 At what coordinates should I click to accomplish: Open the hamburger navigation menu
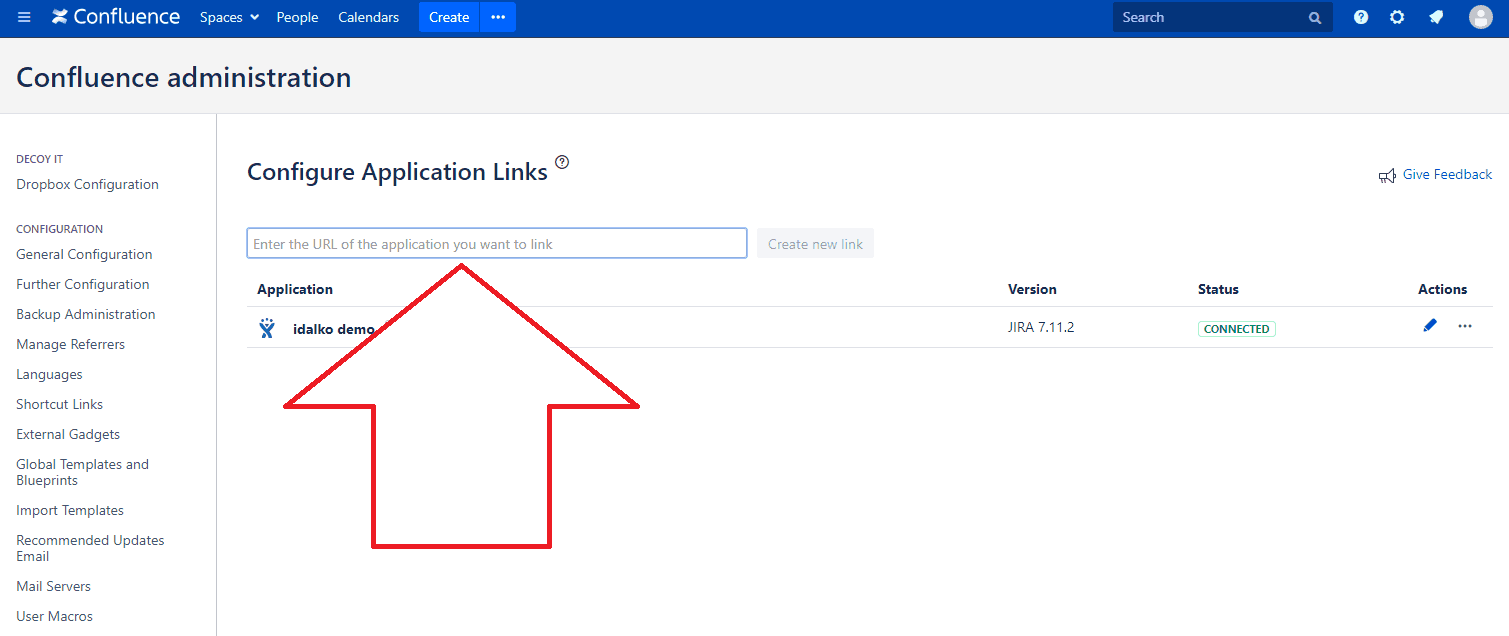pyautogui.click(x=24, y=16)
